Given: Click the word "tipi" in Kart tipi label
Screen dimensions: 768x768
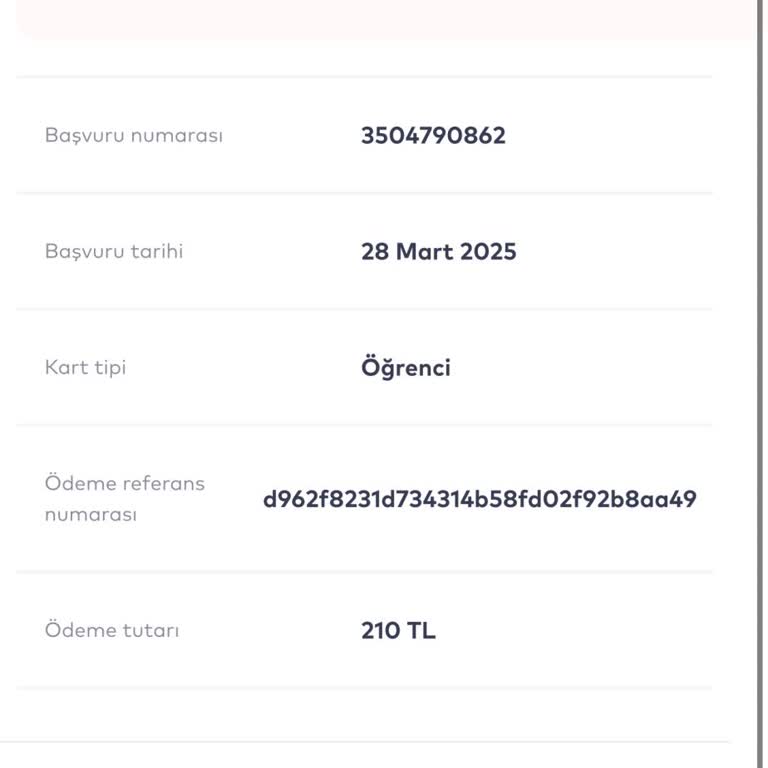Looking at the screenshot, I should (110, 368).
